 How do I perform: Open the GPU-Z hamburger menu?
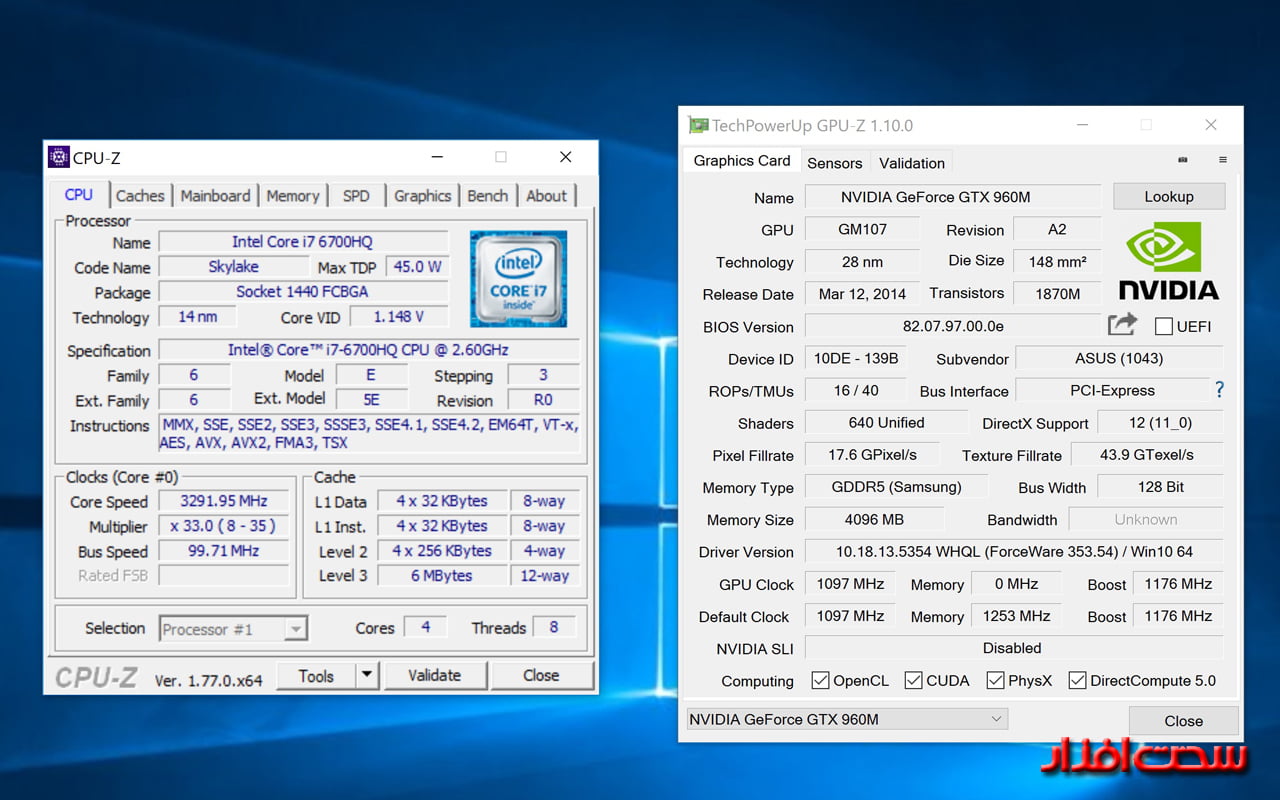coord(1222,160)
